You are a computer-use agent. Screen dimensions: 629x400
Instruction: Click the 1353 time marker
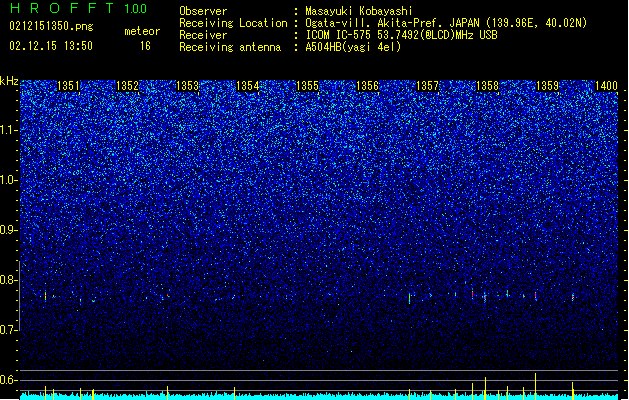point(187,86)
